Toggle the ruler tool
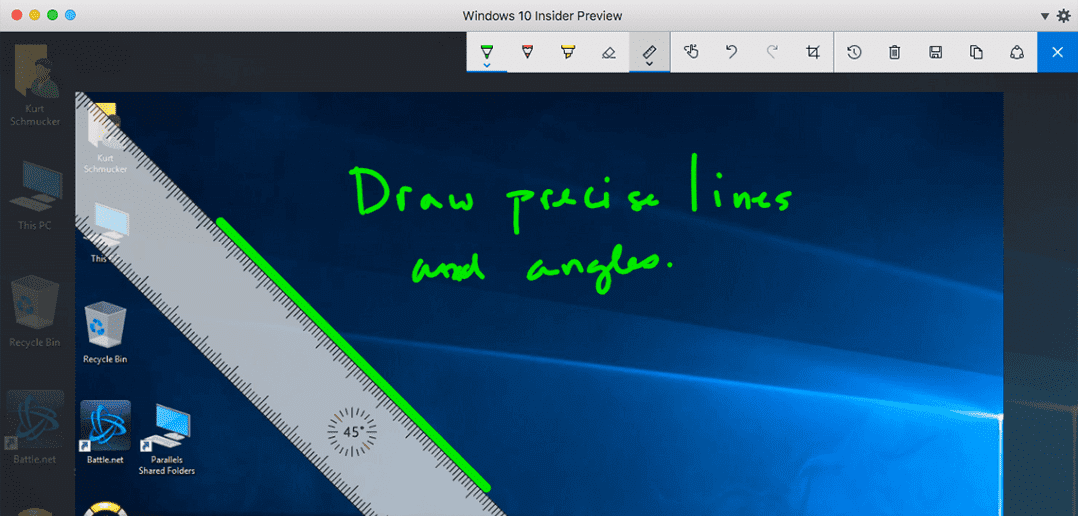 coord(649,51)
